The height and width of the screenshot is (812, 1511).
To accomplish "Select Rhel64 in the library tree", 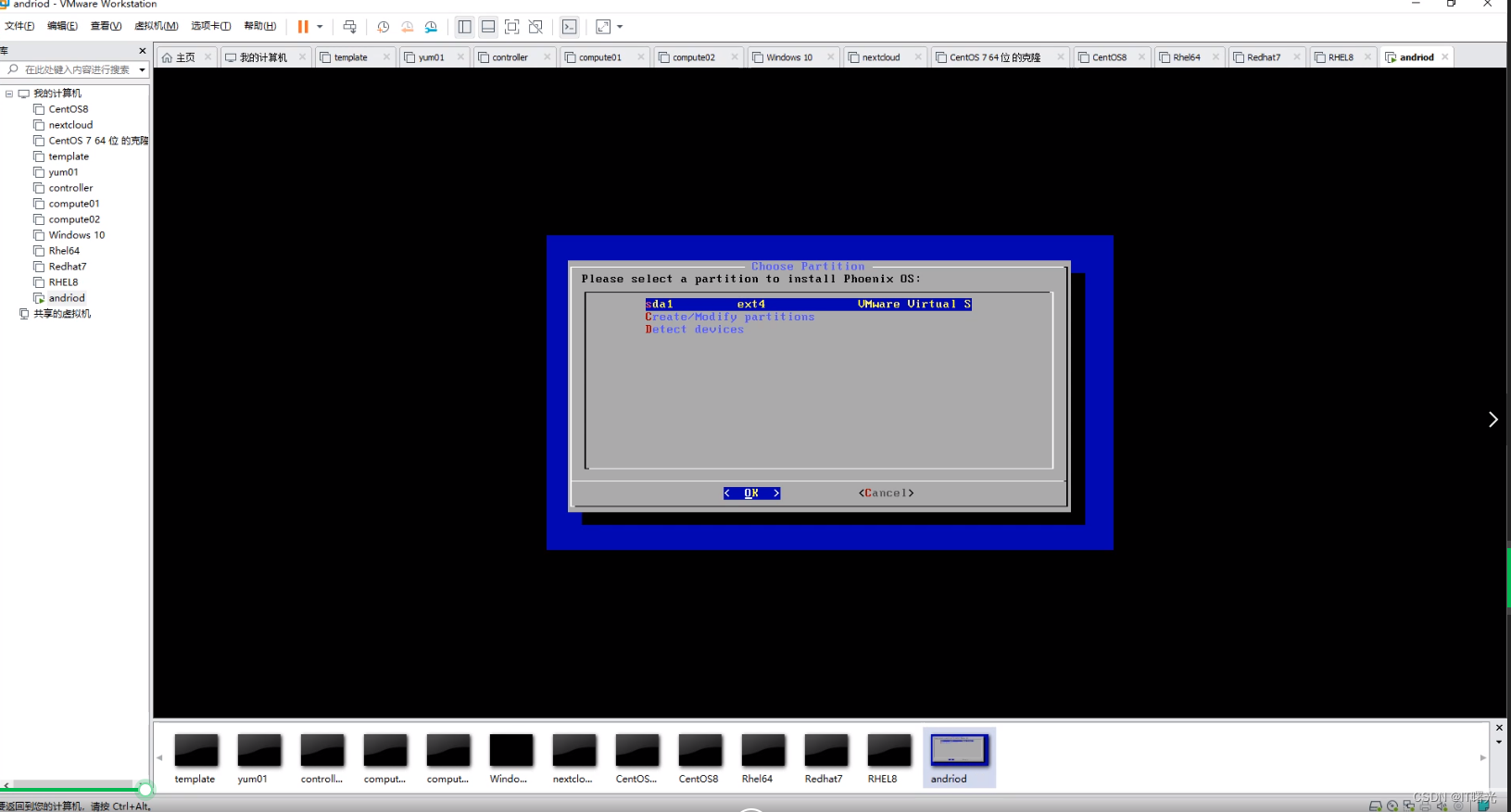I will click(x=64, y=251).
